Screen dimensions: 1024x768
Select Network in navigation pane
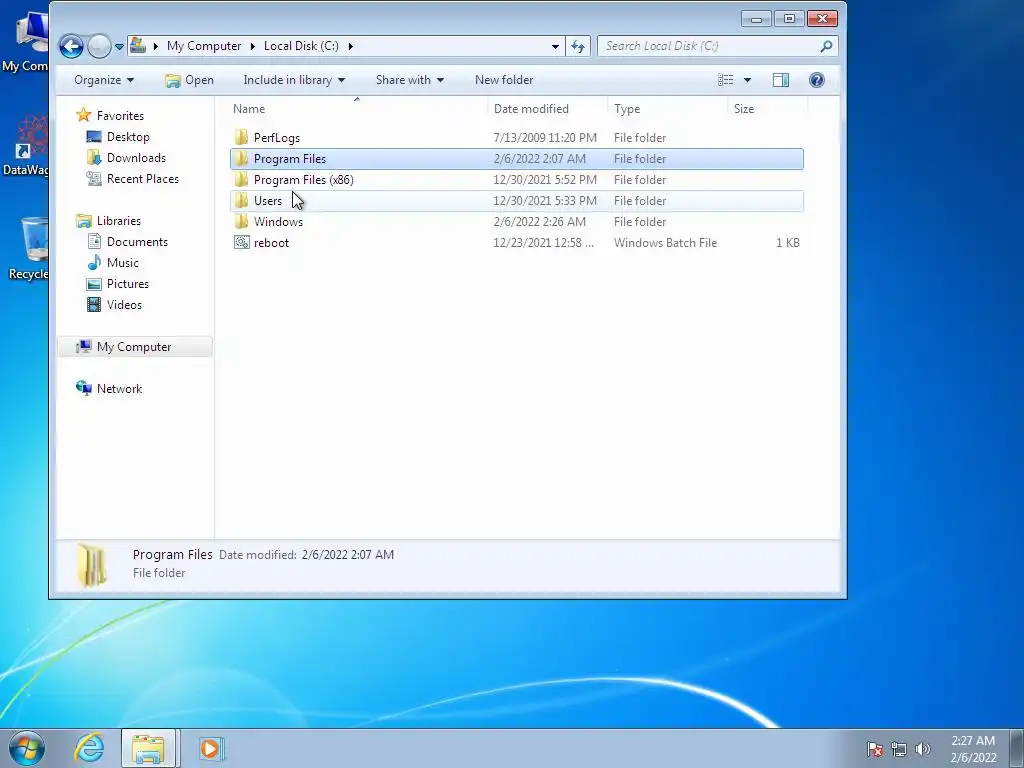120,389
